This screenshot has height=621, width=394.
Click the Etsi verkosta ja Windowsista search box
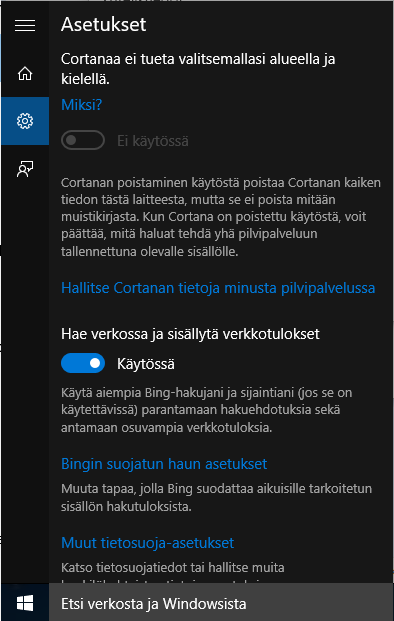coord(221,604)
